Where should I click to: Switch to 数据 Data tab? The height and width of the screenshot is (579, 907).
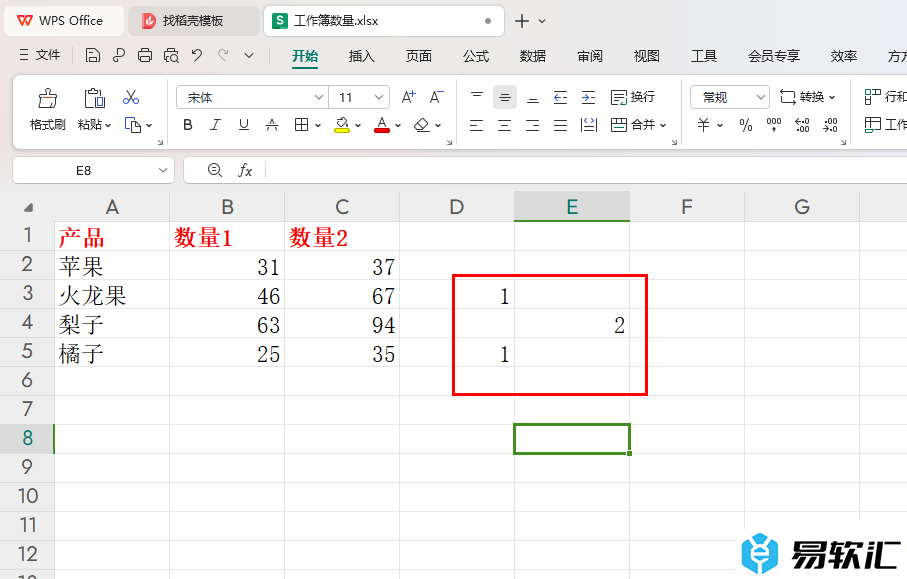coord(533,56)
